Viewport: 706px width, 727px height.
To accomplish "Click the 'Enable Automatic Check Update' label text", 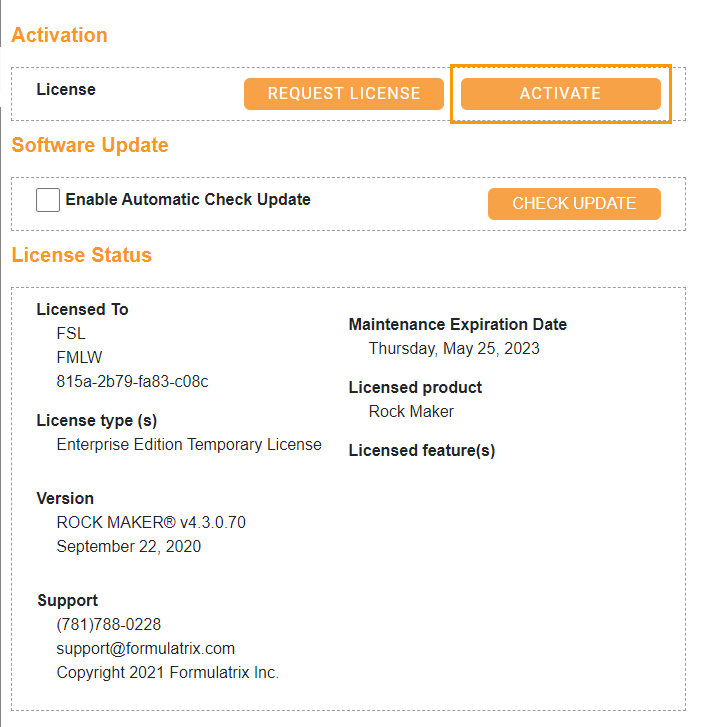I will click(x=188, y=199).
